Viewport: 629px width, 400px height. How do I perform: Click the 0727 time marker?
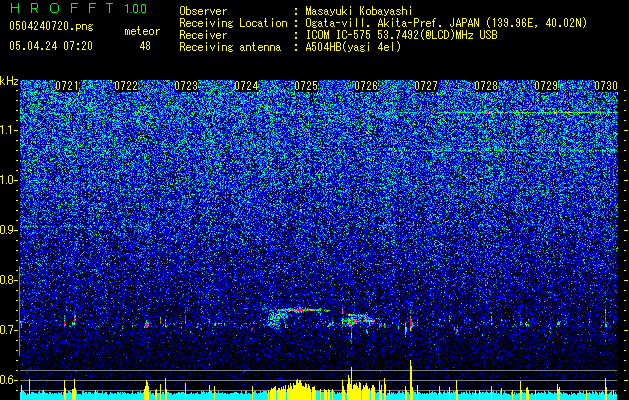(426, 86)
